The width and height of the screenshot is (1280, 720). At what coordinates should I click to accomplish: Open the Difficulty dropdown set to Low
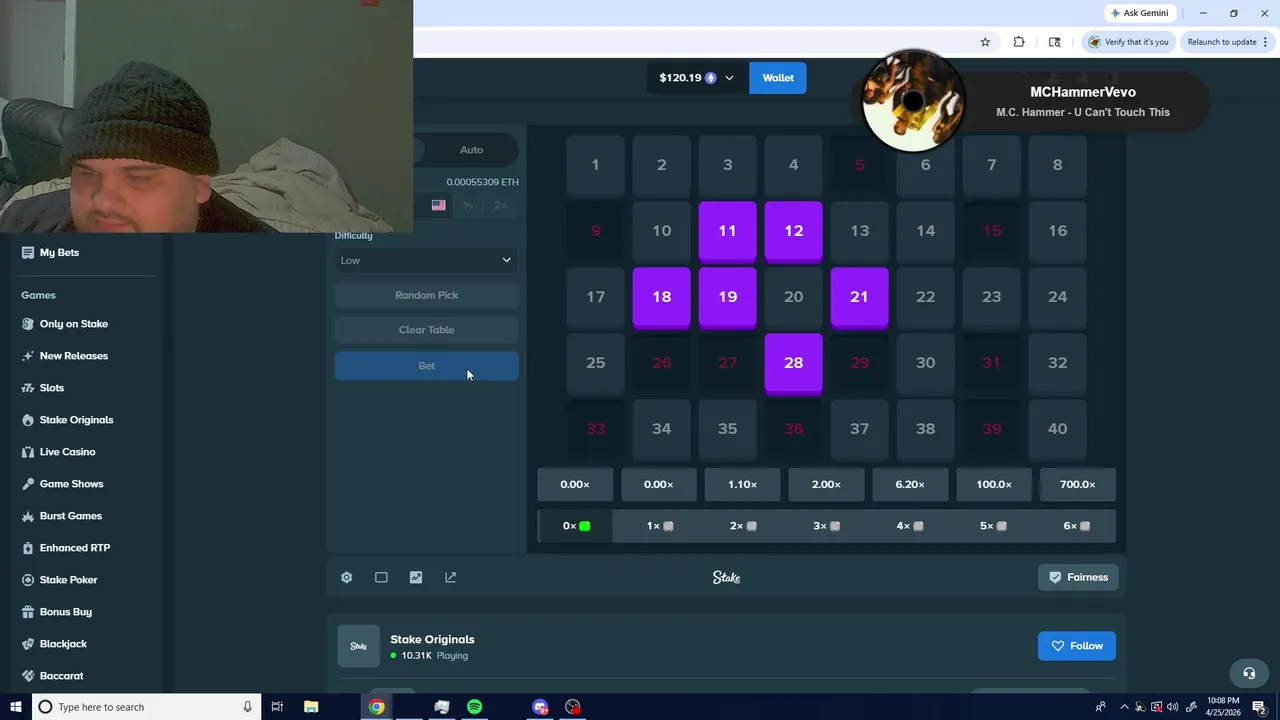coord(426,260)
